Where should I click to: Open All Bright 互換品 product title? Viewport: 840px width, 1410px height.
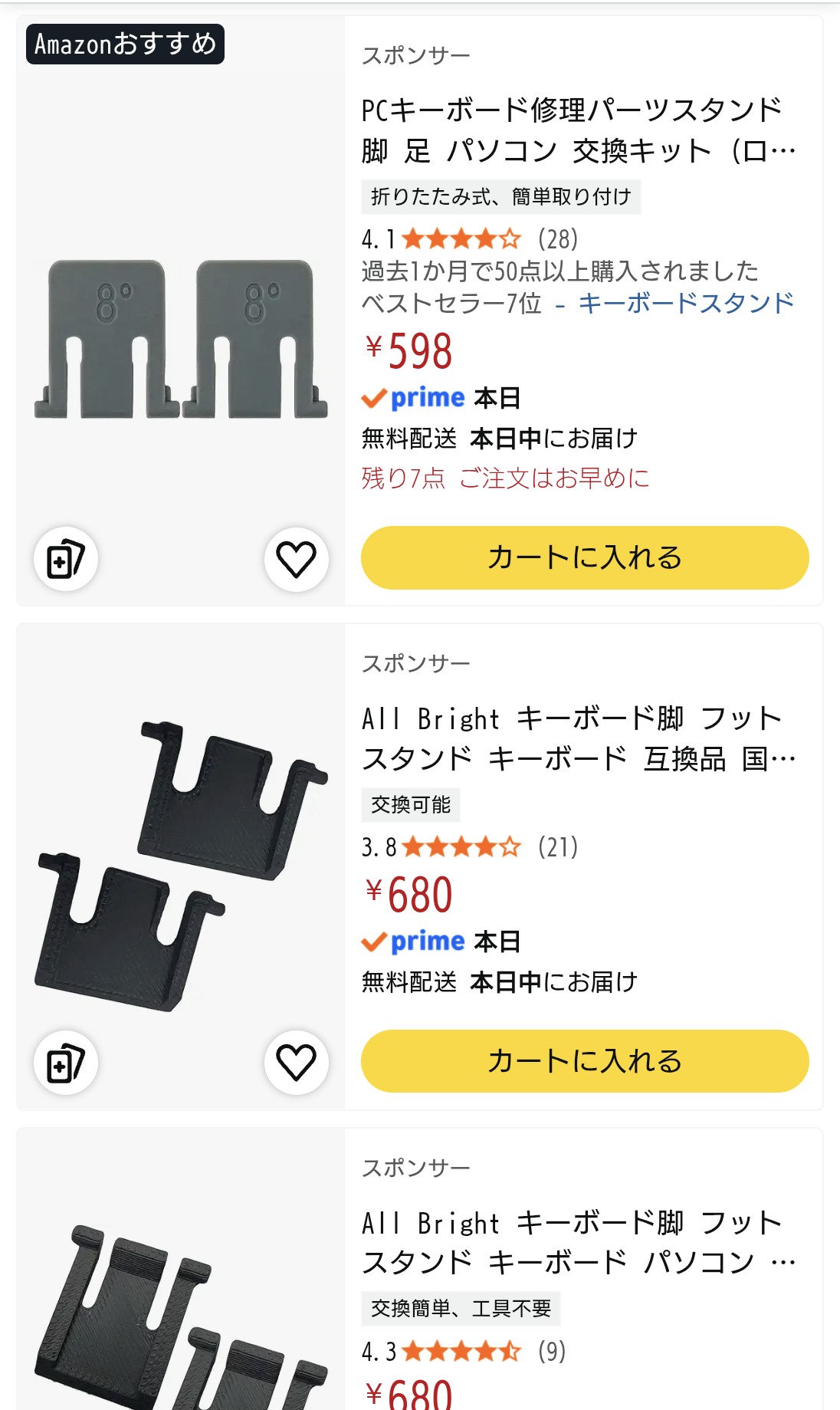[579, 738]
